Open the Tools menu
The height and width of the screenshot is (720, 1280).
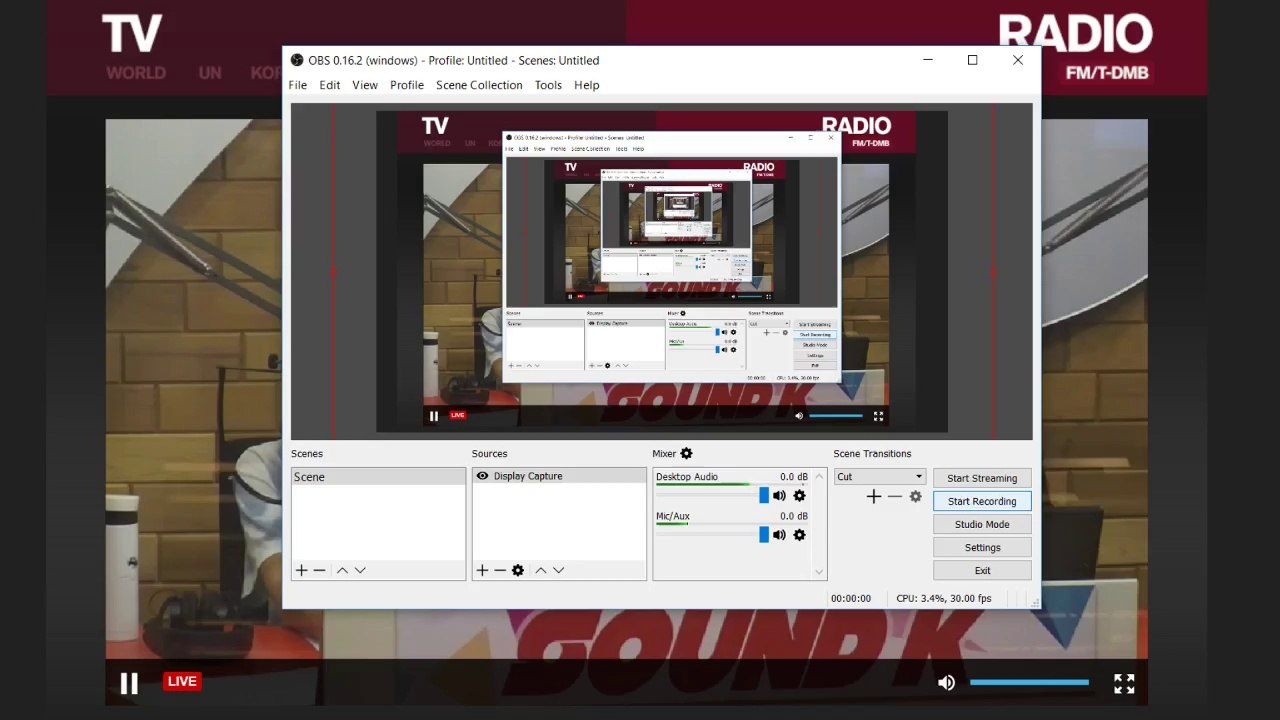(x=548, y=85)
